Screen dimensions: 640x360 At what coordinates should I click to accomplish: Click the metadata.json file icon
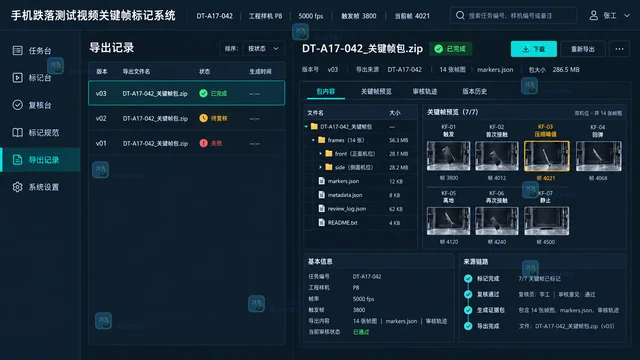click(322, 195)
